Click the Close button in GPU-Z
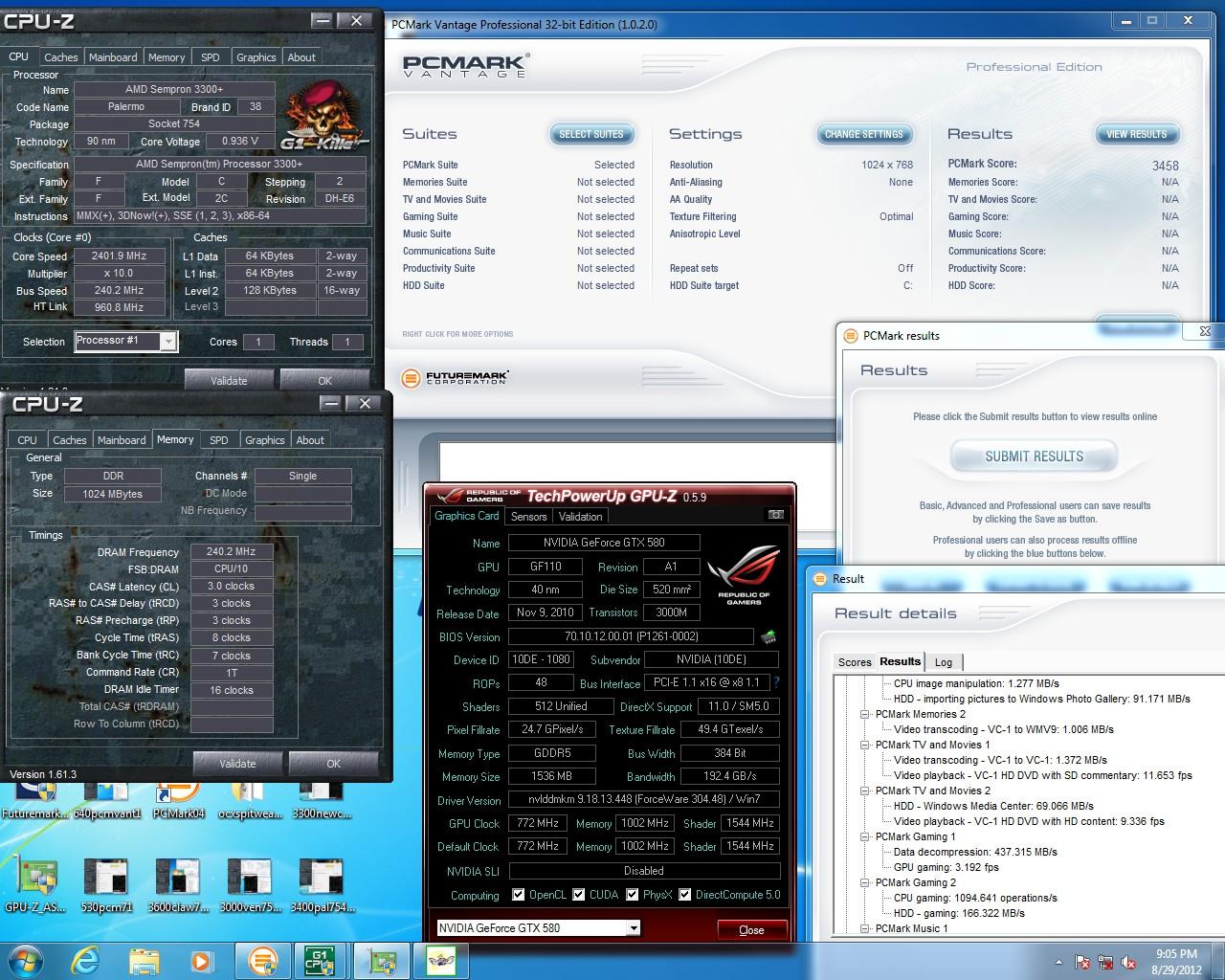Viewport: 1225px width, 980px height. [x=752, y=929]
